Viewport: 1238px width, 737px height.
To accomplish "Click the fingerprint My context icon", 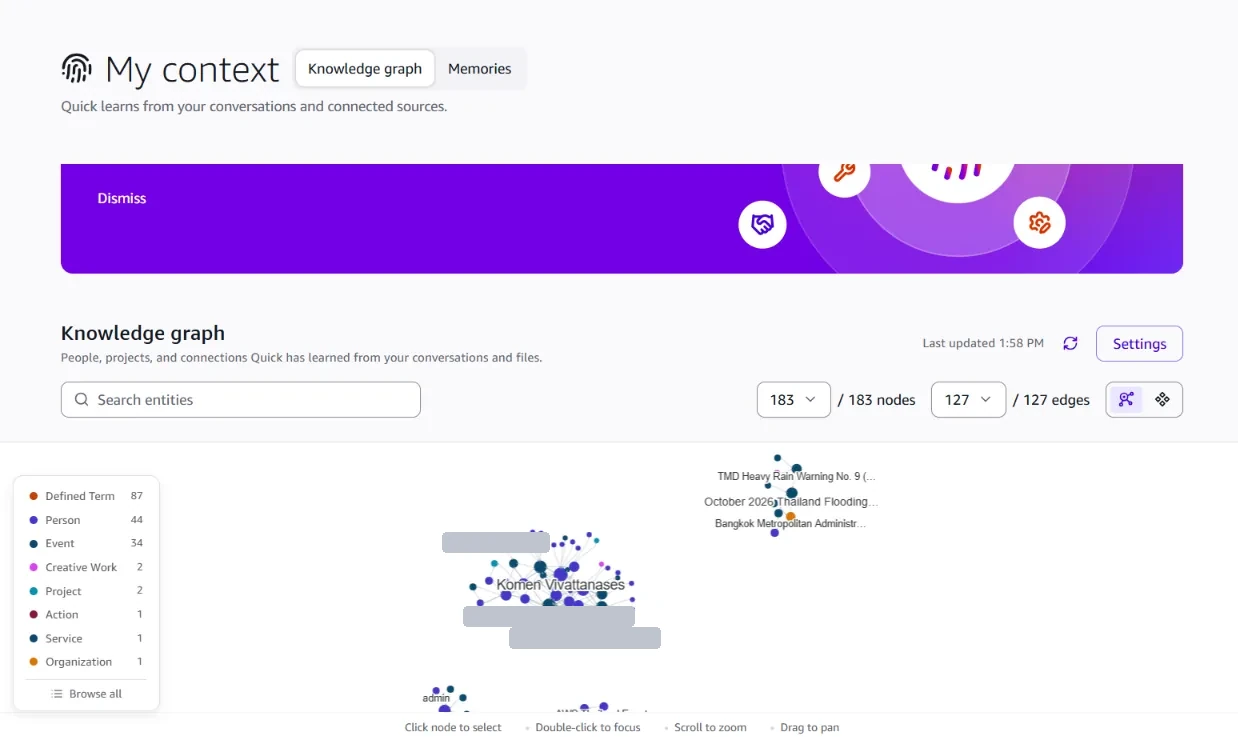I will click(x=76, y=69).
